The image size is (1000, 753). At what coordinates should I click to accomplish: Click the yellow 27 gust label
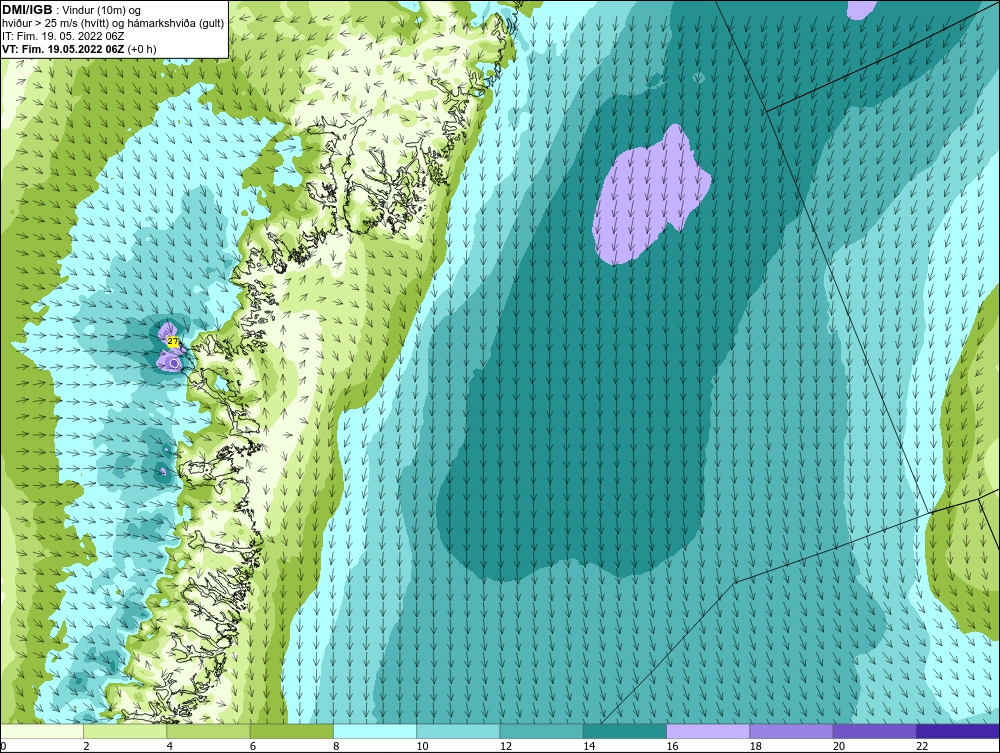tap(172, 341)
